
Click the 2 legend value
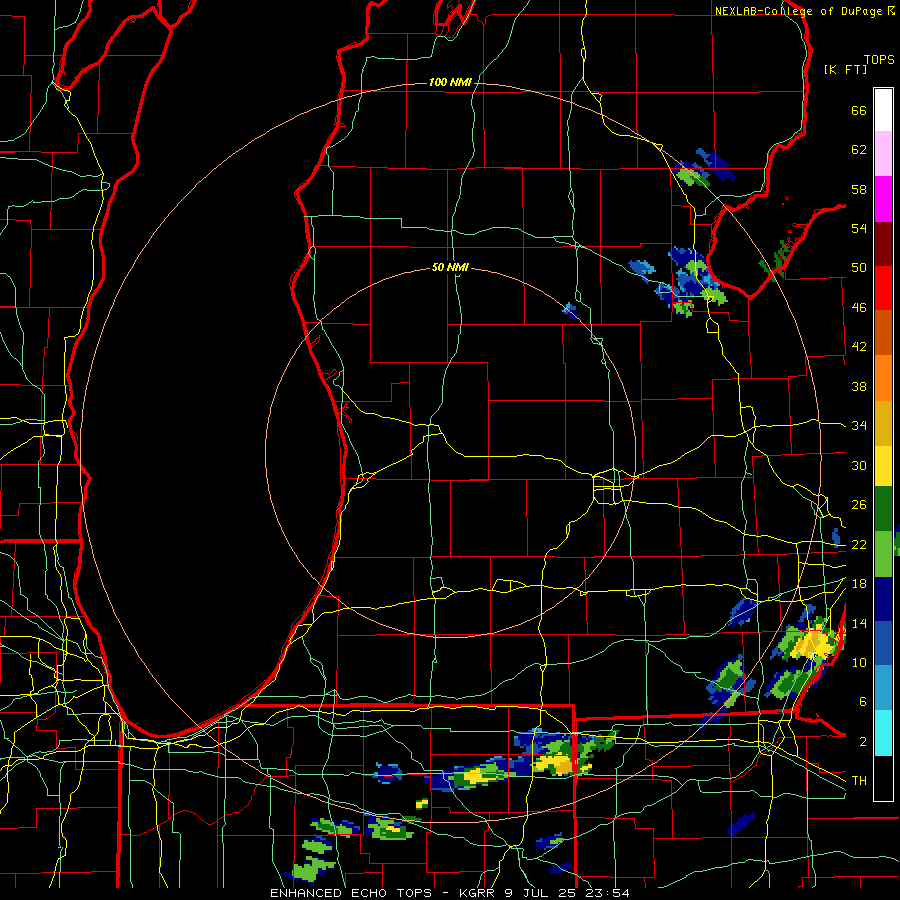click(863, 742)
